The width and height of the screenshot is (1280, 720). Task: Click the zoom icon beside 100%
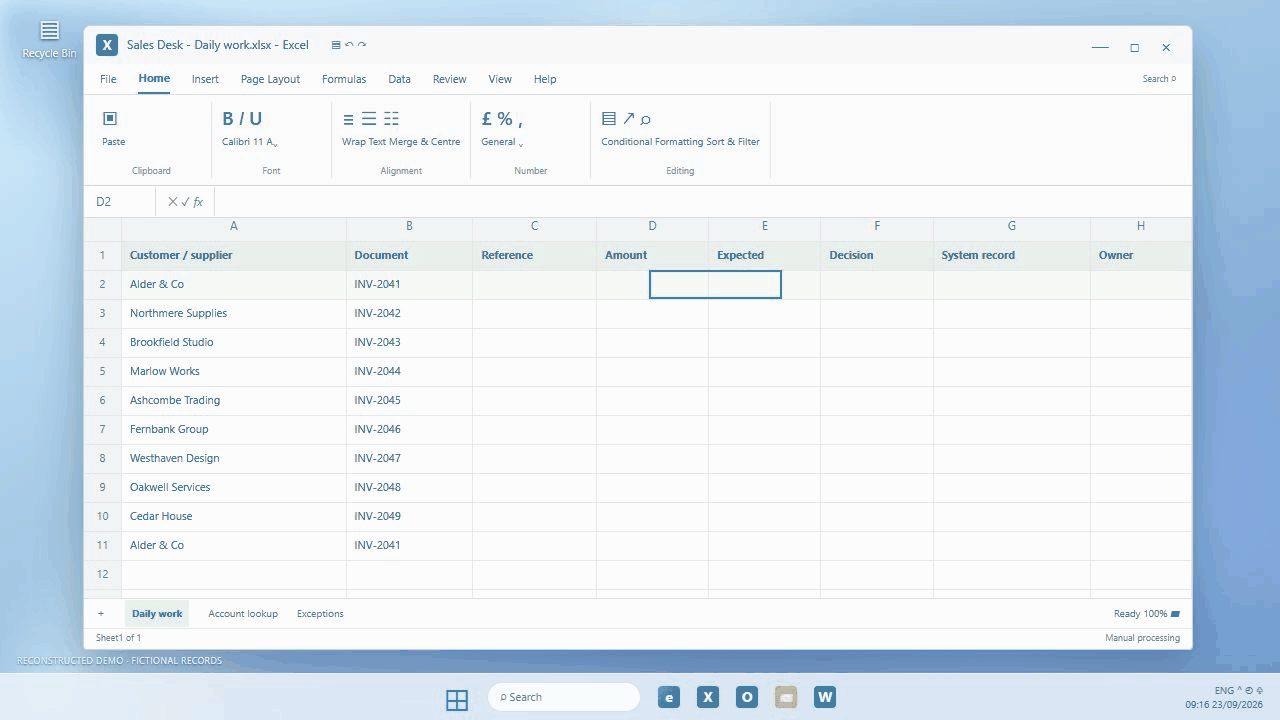(x=1175, y=614)
